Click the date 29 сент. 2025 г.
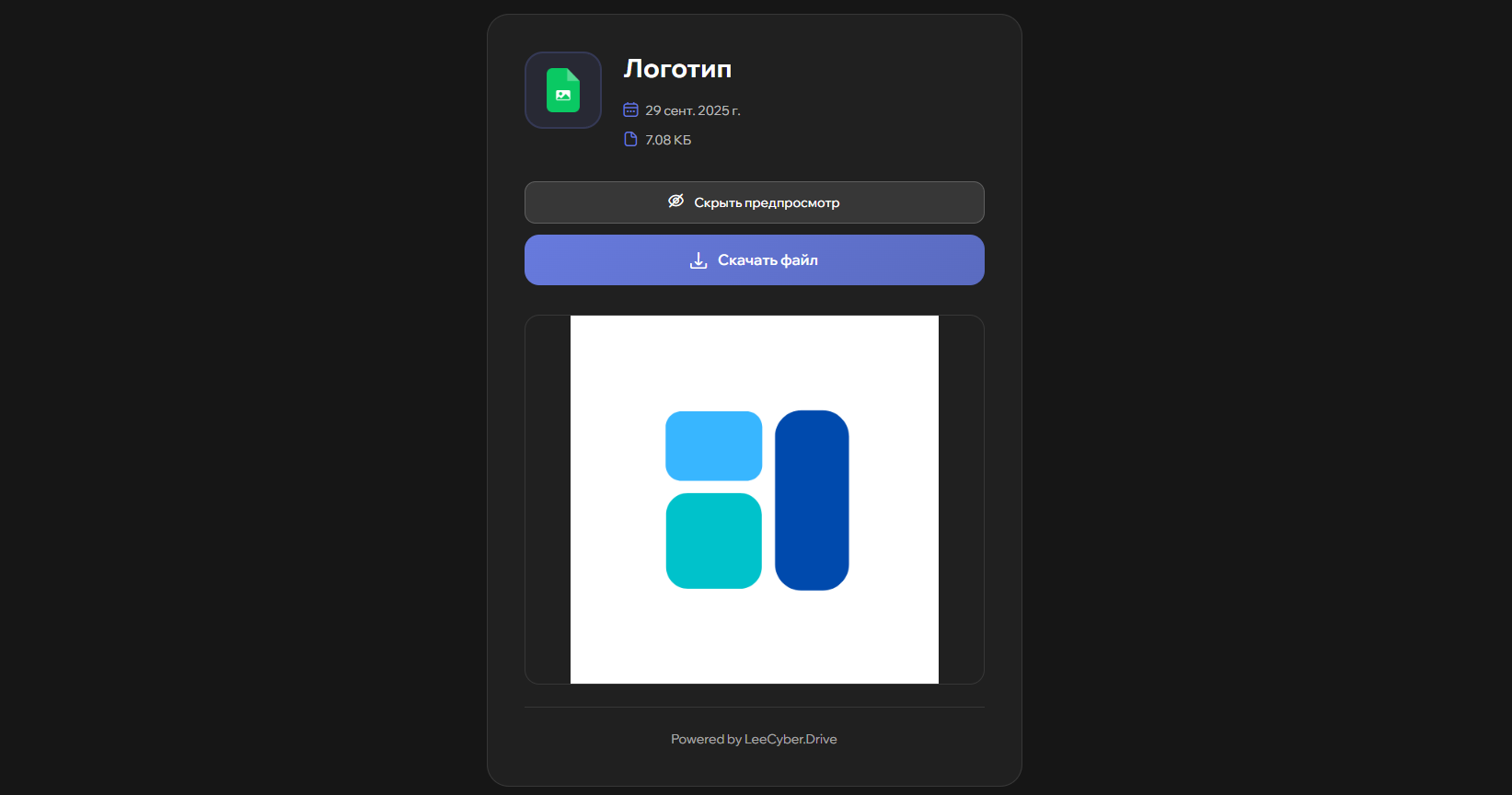Screen dimensions: 1512x795 pos(692,110)
